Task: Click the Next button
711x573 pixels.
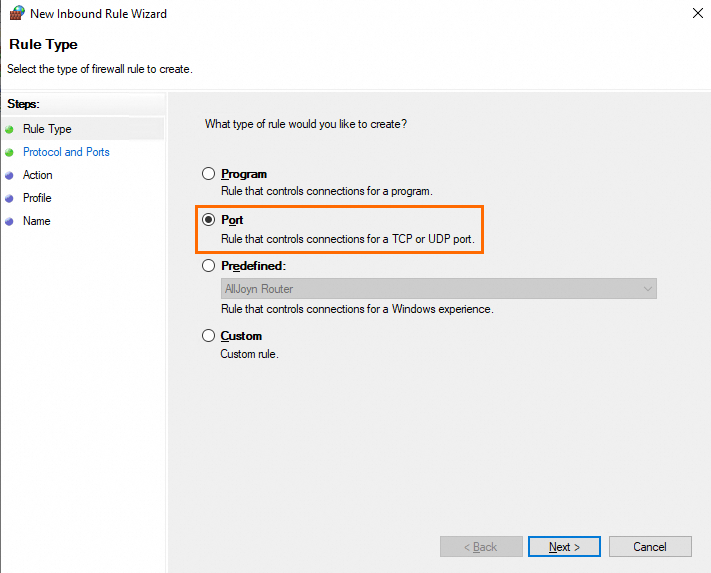Action: (x=564, y=547)
